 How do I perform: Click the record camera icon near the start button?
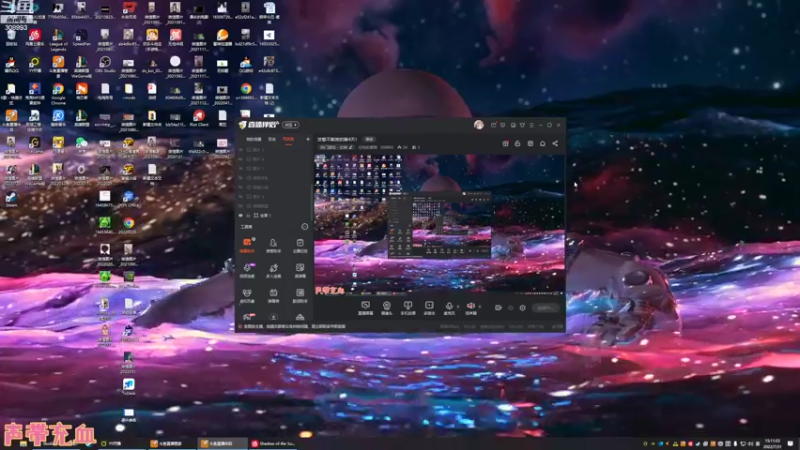pyautogui.click(x=498, y=308)
